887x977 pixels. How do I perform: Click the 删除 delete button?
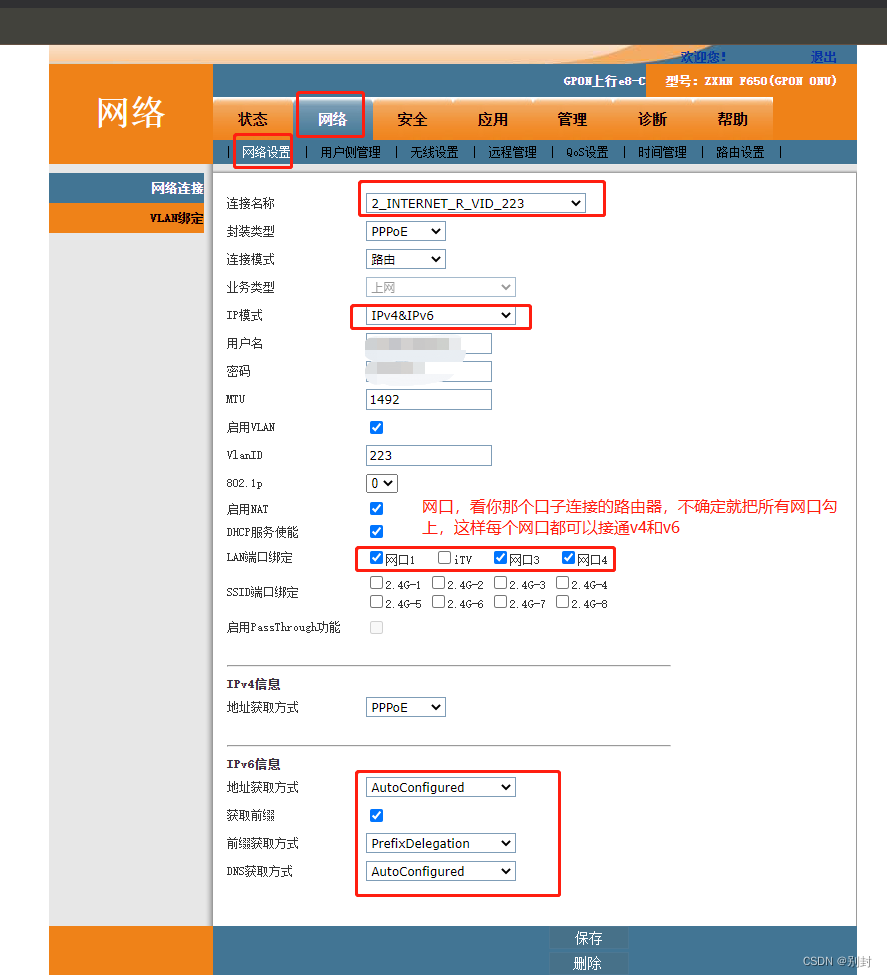[x=589, y=963]
